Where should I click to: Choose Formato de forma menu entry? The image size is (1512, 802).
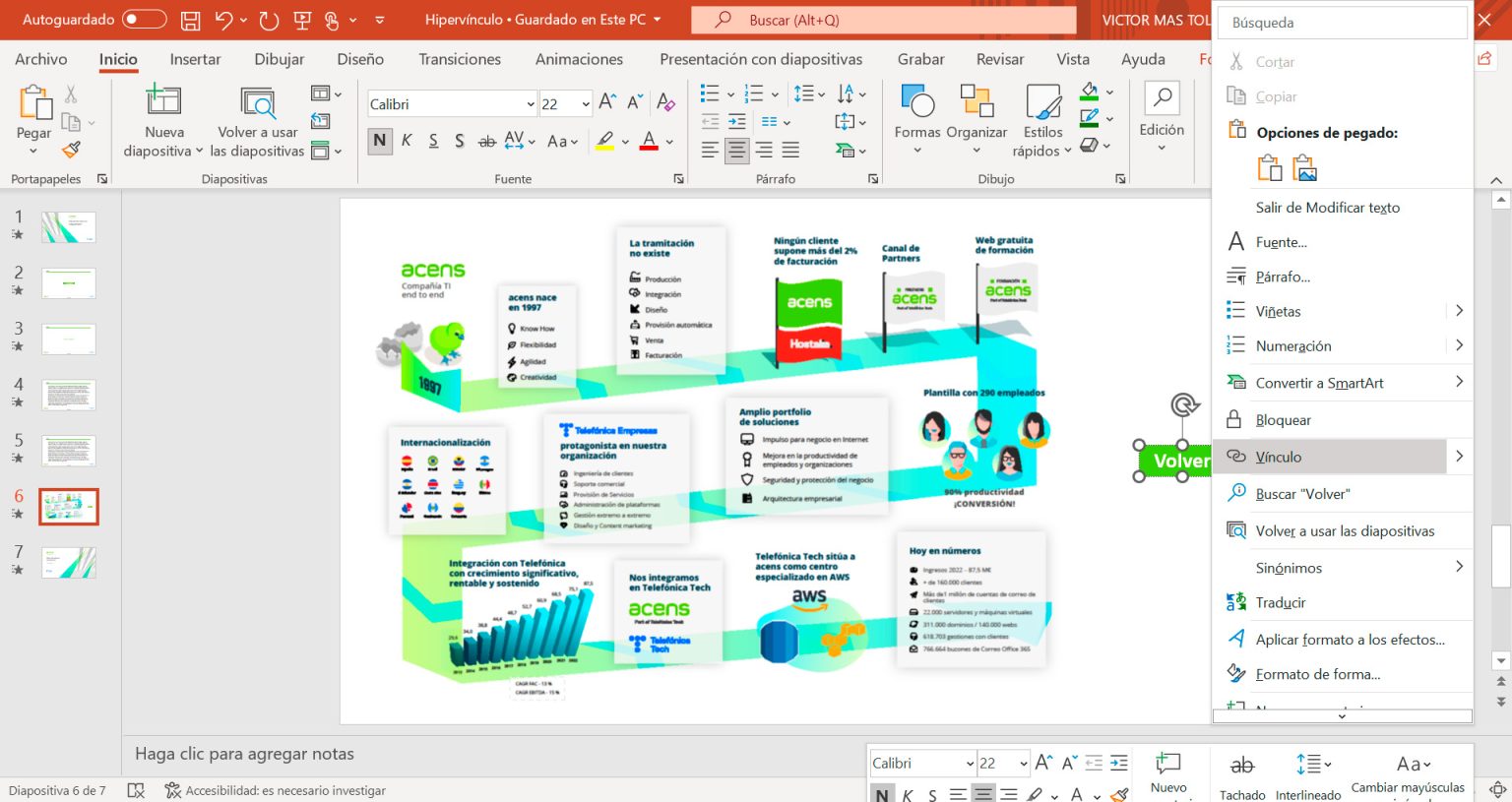click(1317, 674)
